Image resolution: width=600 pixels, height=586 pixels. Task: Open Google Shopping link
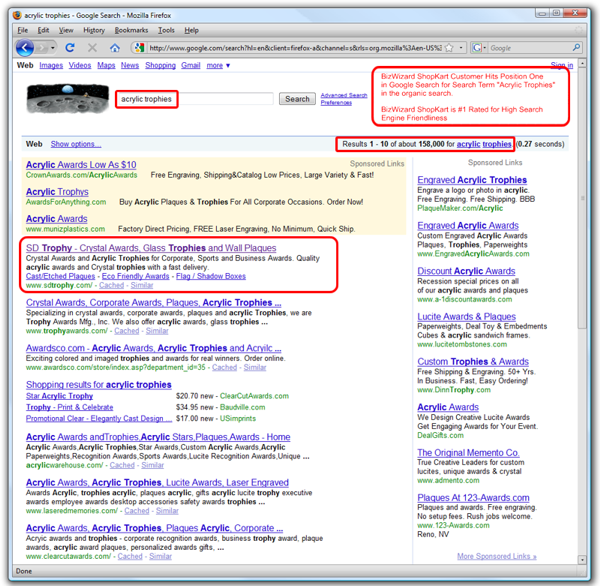pos(160,65)
